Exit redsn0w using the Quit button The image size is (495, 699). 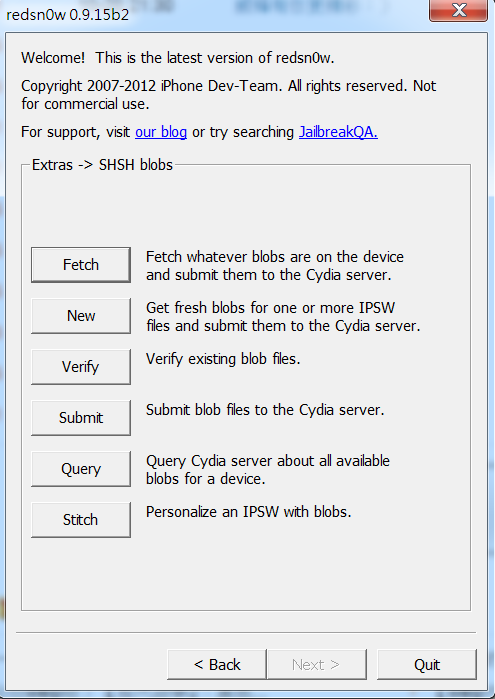coord(427,665)
